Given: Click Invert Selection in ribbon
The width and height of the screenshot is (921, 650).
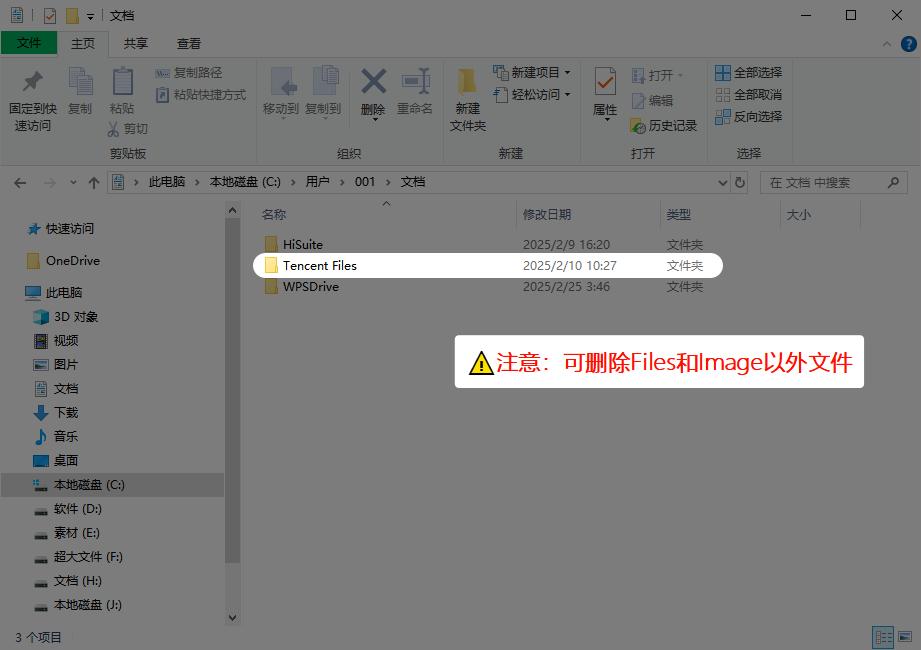Looking at the screenshot, I should coord(748,117).
